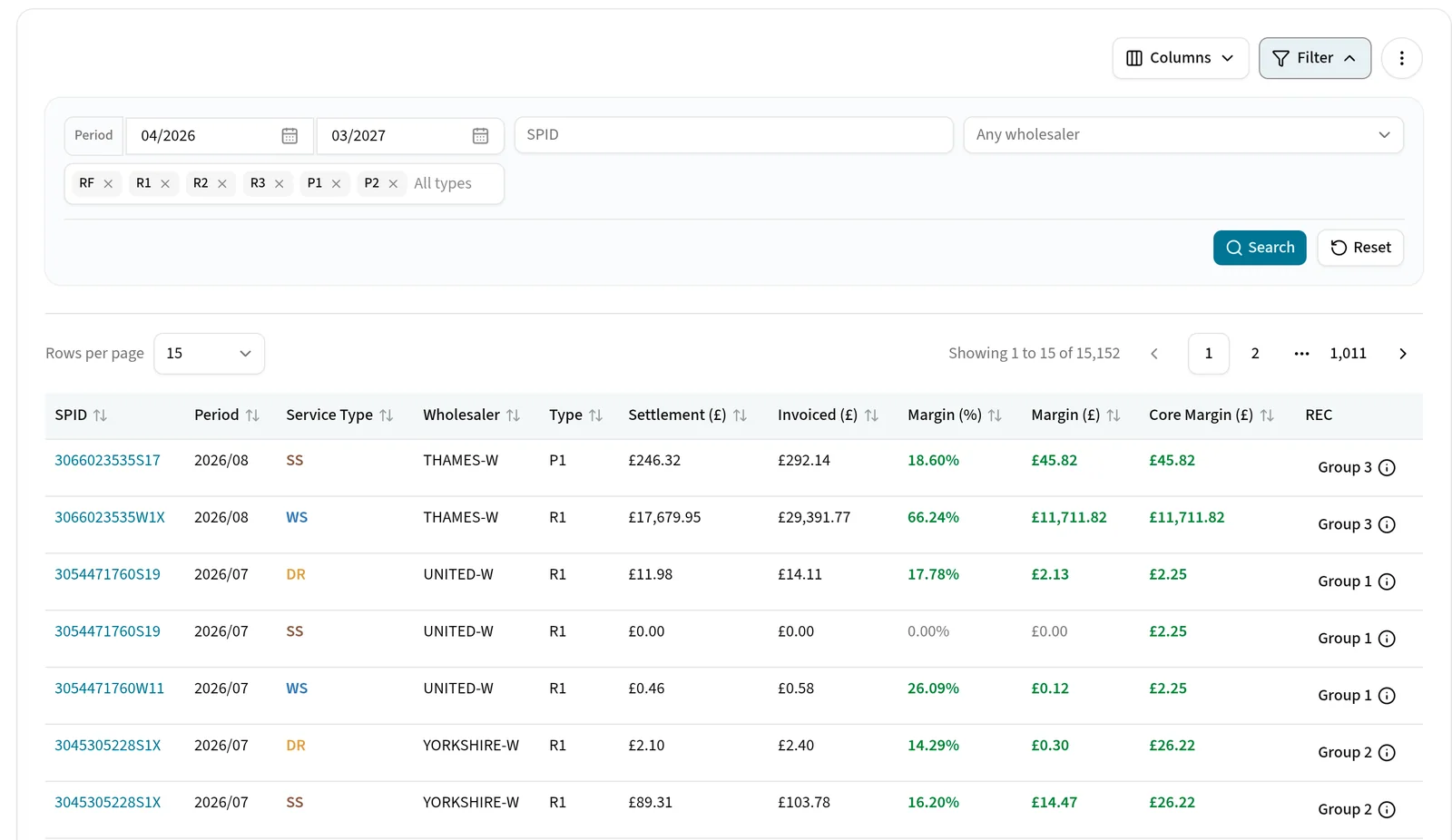1452x840 pixels.
Task: Remove the RF type tag
Action: coord(108,184)
